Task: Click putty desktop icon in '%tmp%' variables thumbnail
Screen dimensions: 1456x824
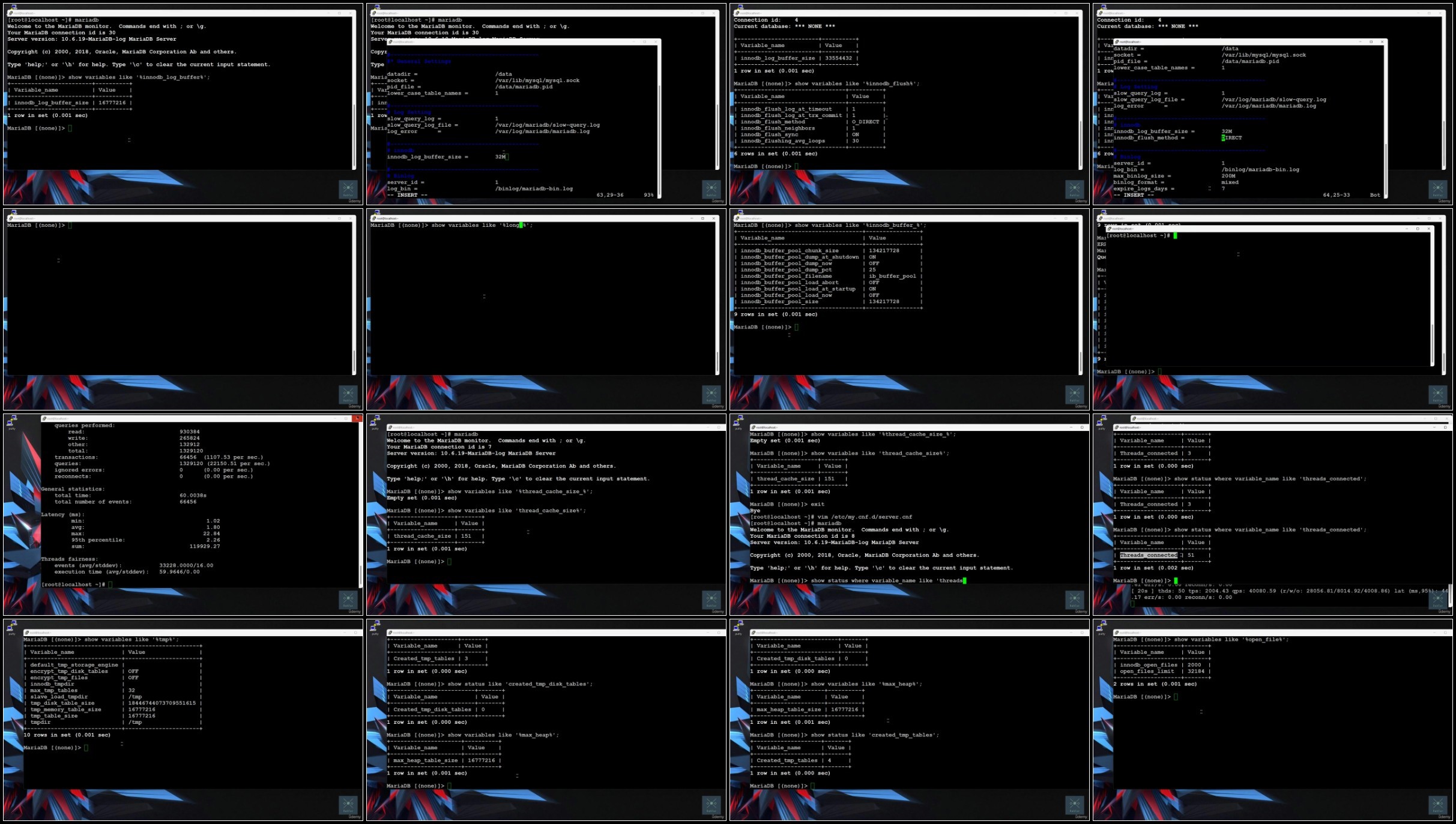Action: click(x=11, y=627)
